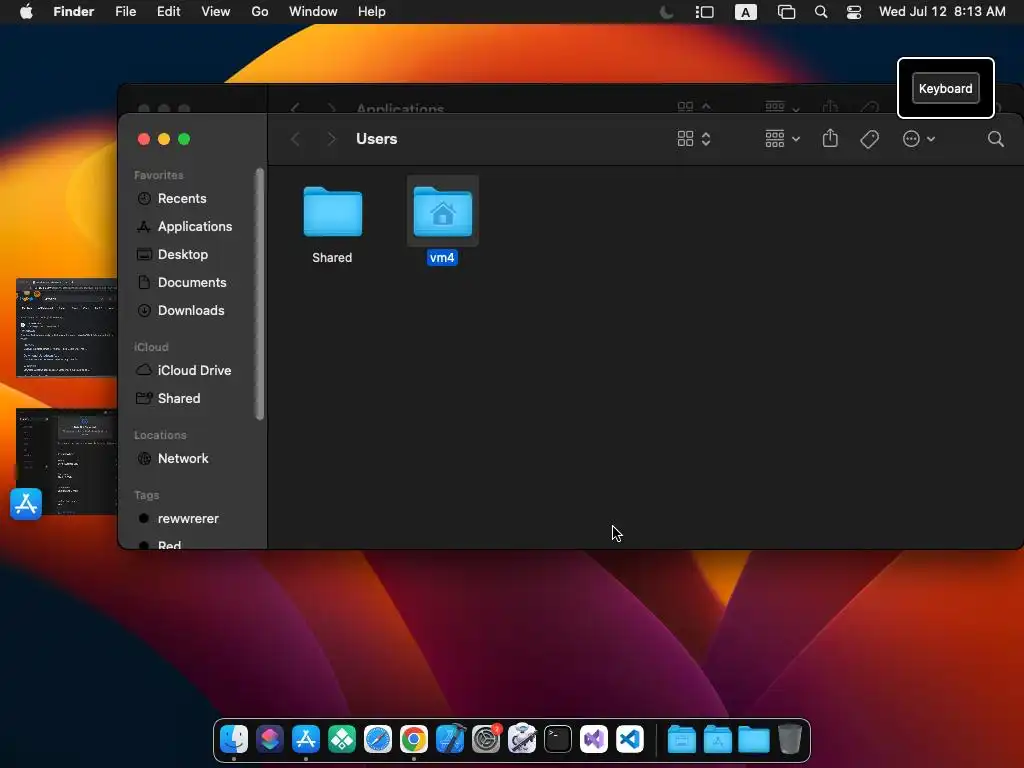
Task: Click the green-diamond app icon in Dock
Action: (x=342, y=739)
